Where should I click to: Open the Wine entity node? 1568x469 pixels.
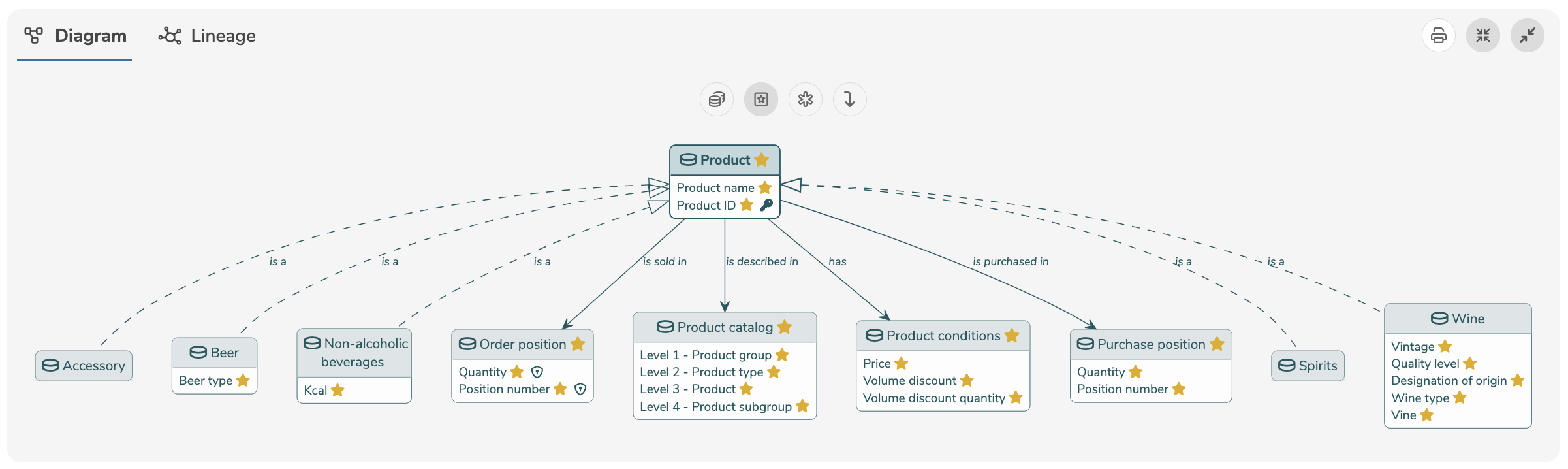pyautogui.click(x=1457, y=319)
